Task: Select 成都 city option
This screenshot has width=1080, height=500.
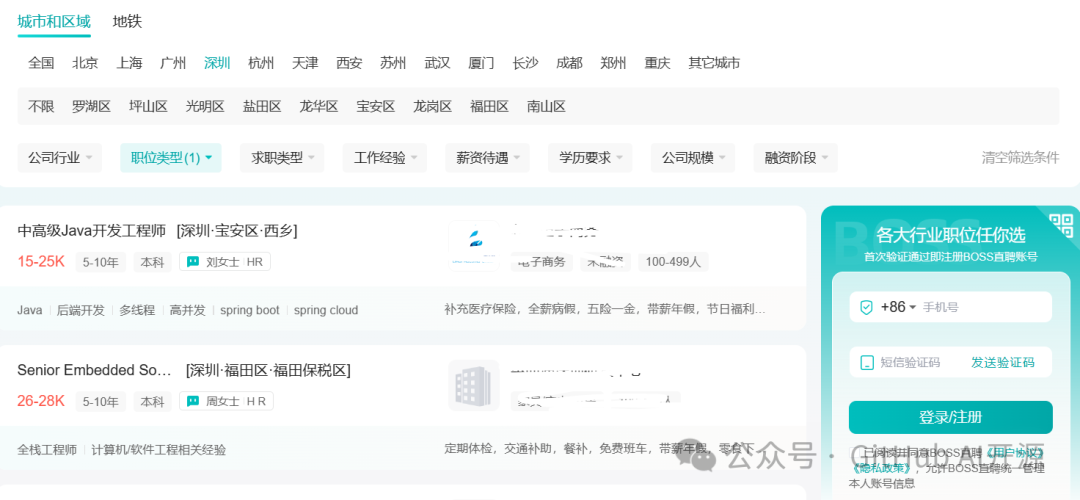Action: pos(570,63)
